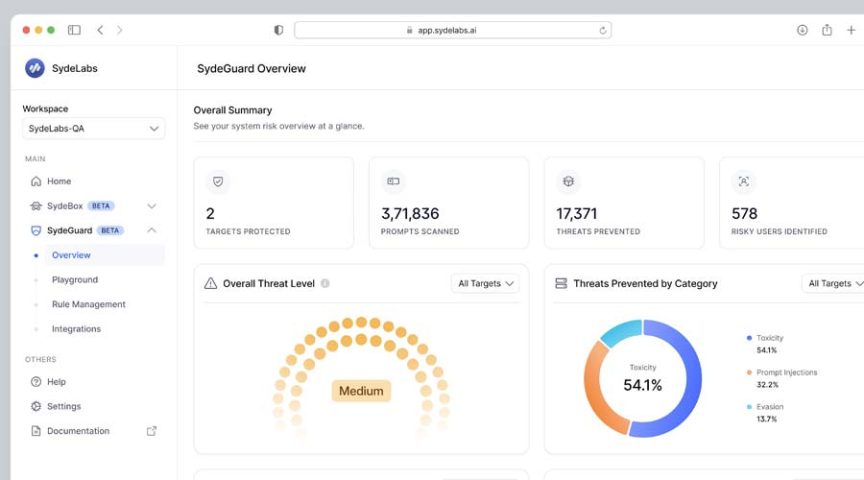Click the icon on the Threats Prevented card

568,181
